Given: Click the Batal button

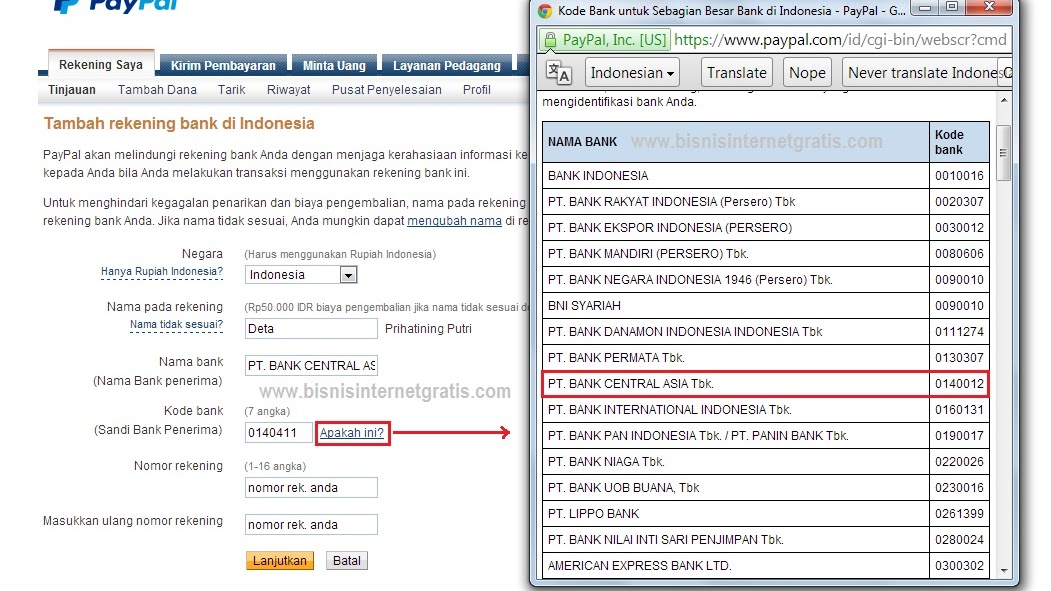Looking at the screenshot, I should point(347,561).
